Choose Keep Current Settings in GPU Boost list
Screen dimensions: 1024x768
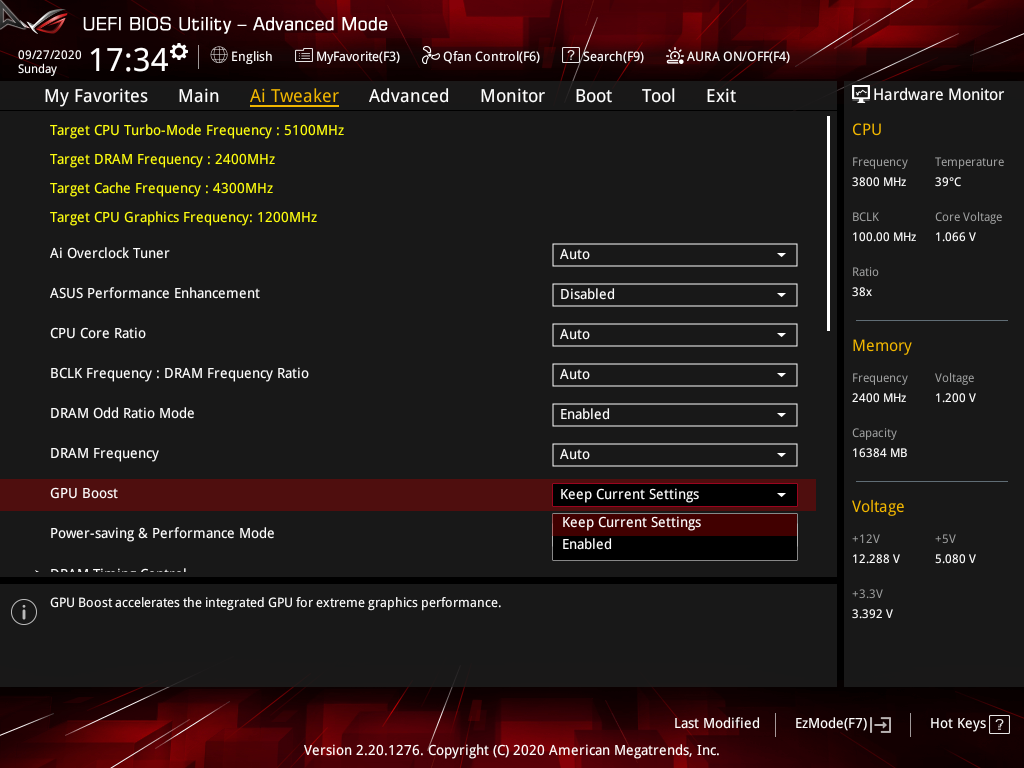[x=675, y=523]
